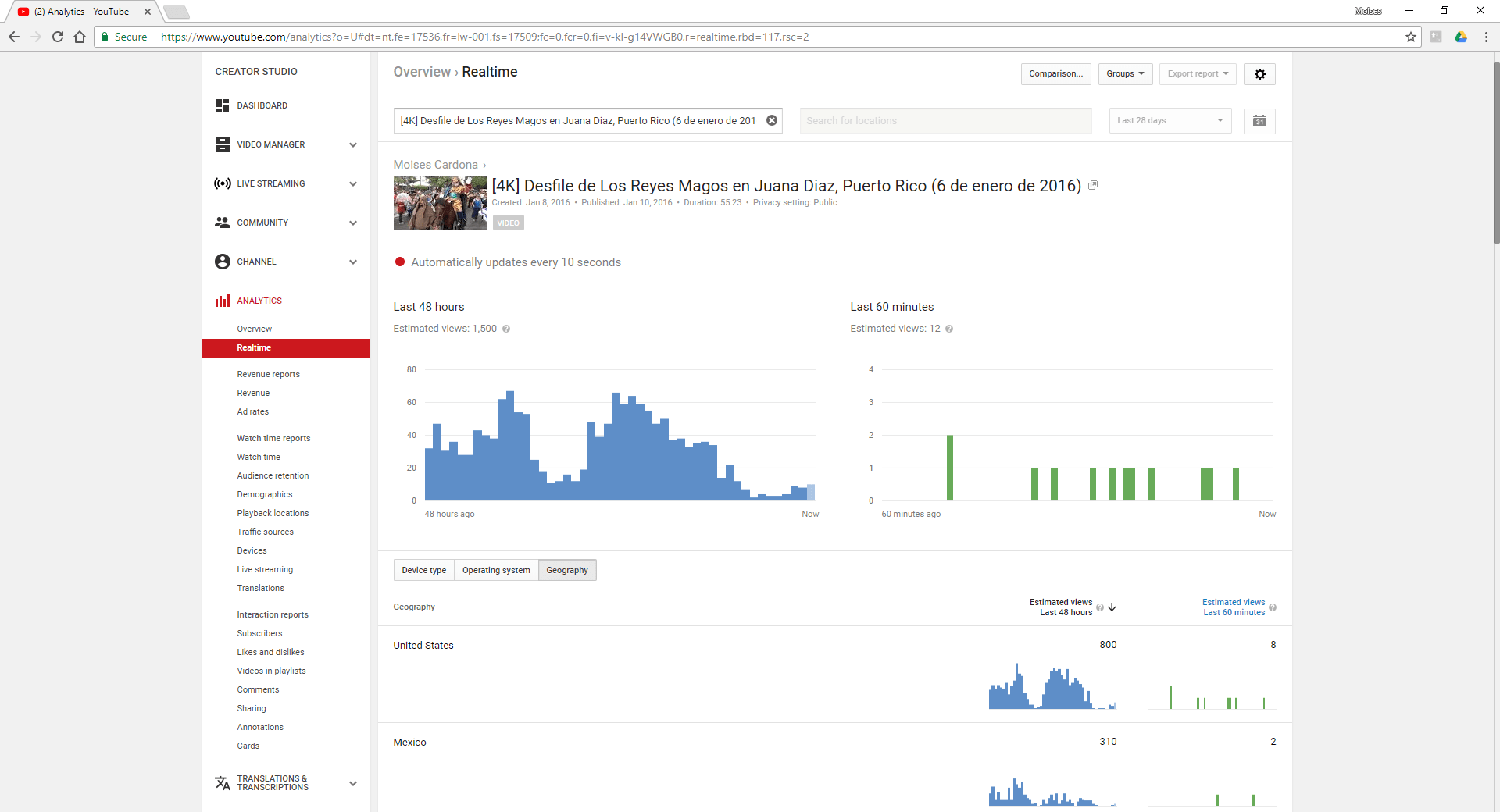Expand the Video Manager section
Image resolution: width=1500 pixels, height=812 pixels.
click(x=353, y=144)
